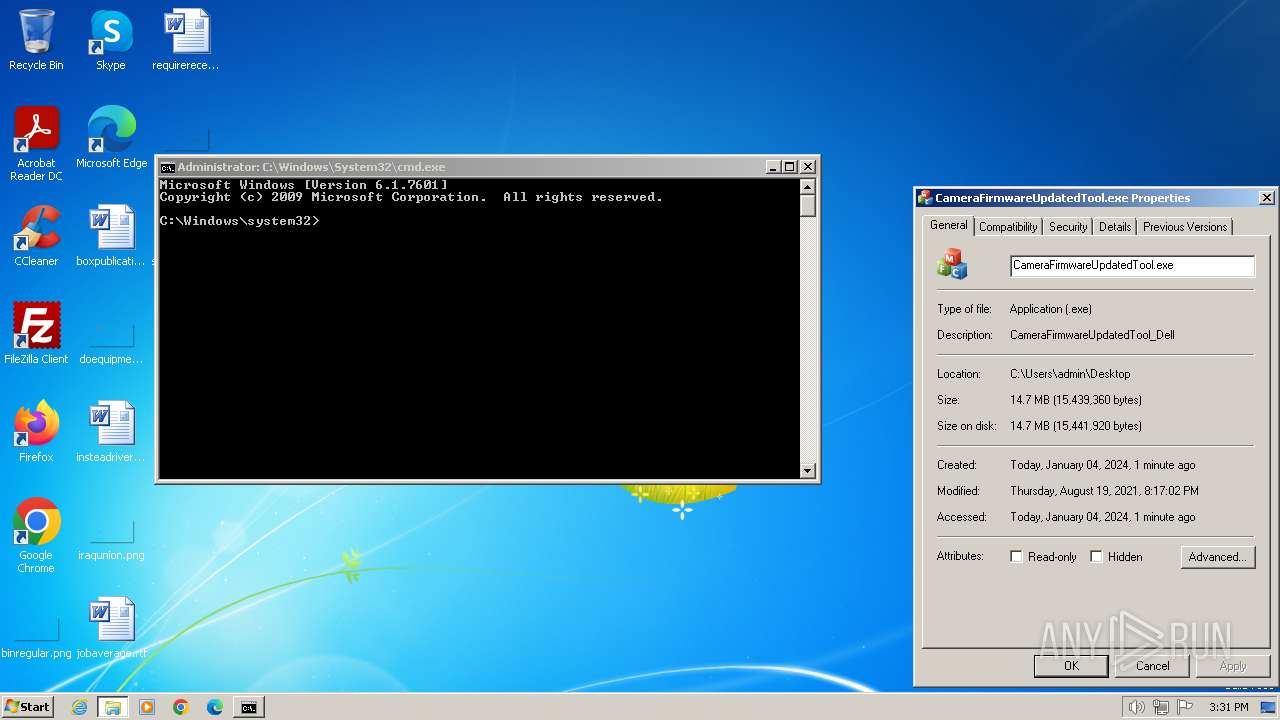Select the insteadriver Word document
The width and height of the screenshot is (1280, 720).
click(111, 432)
